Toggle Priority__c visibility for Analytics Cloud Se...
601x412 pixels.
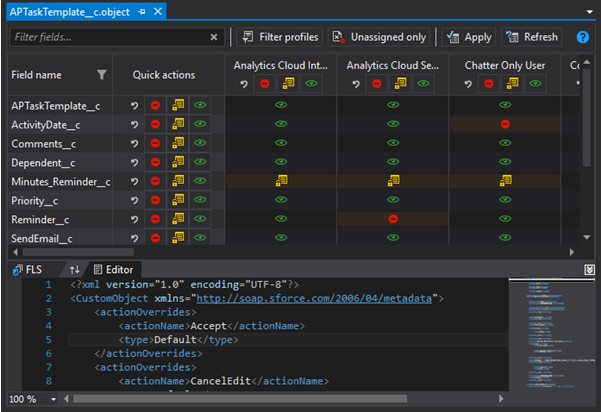click(393, 200)
